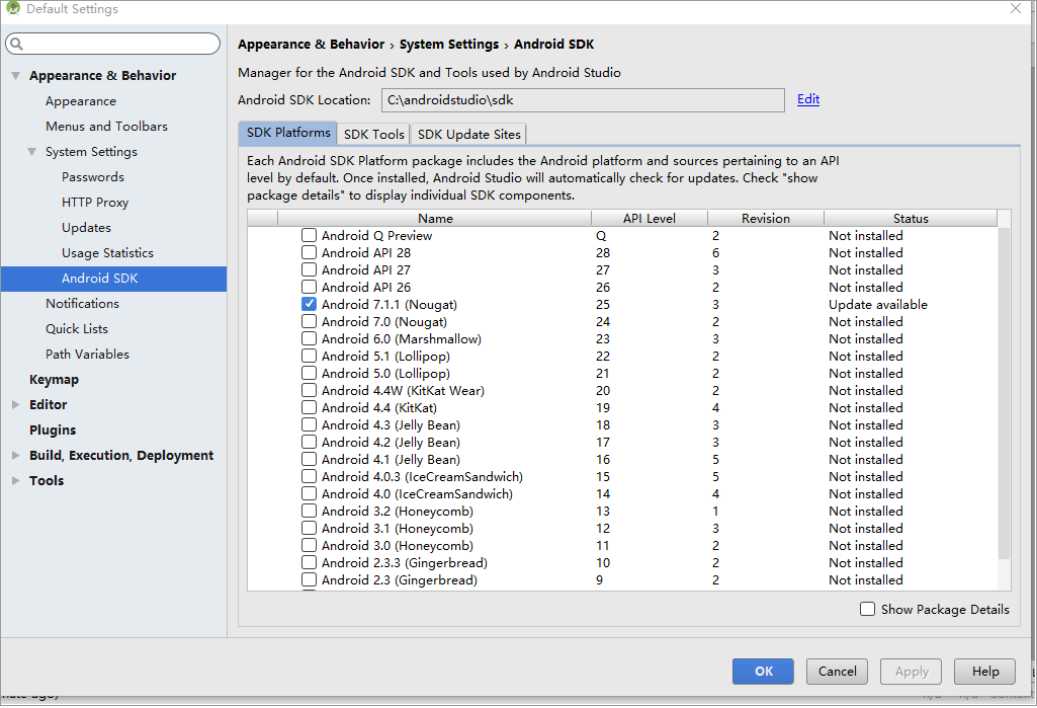Viewport: 1037px width, 708px height.
Task: Switch to SDK Tools tab
Action: 374,134
